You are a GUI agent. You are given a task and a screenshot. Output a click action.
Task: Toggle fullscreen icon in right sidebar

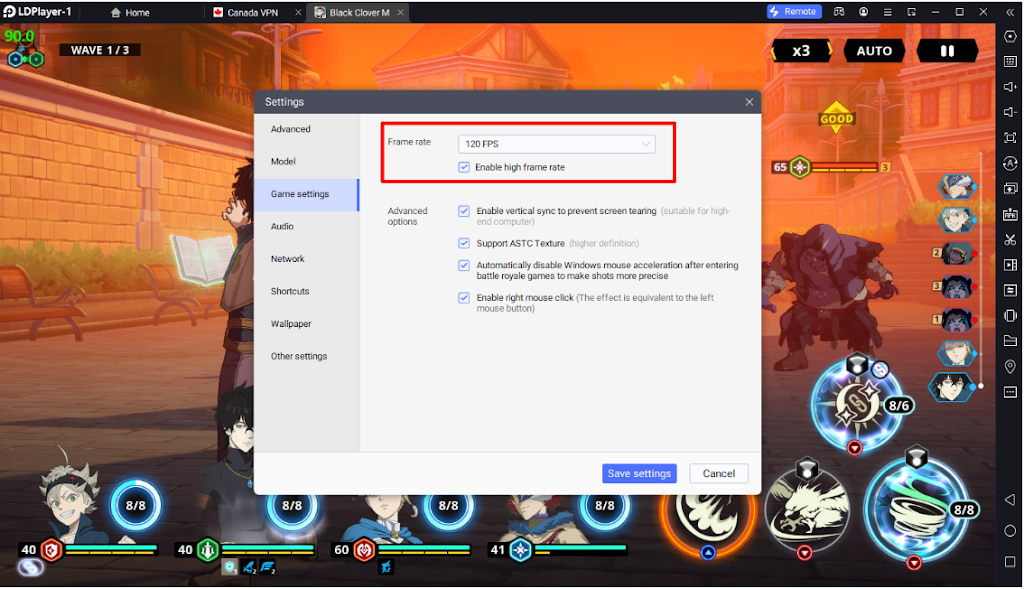point(1010,138)
